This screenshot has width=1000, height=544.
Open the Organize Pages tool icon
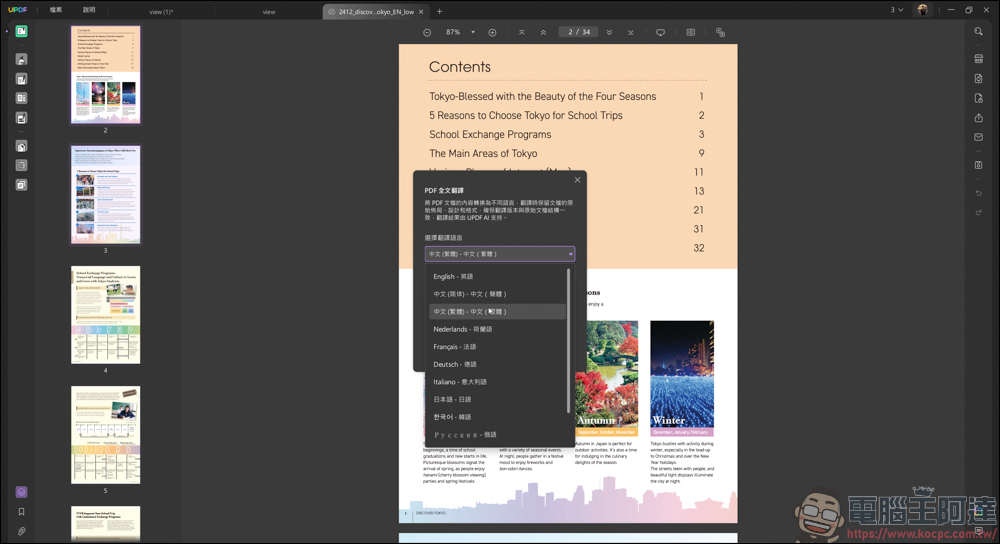[21, 147]
